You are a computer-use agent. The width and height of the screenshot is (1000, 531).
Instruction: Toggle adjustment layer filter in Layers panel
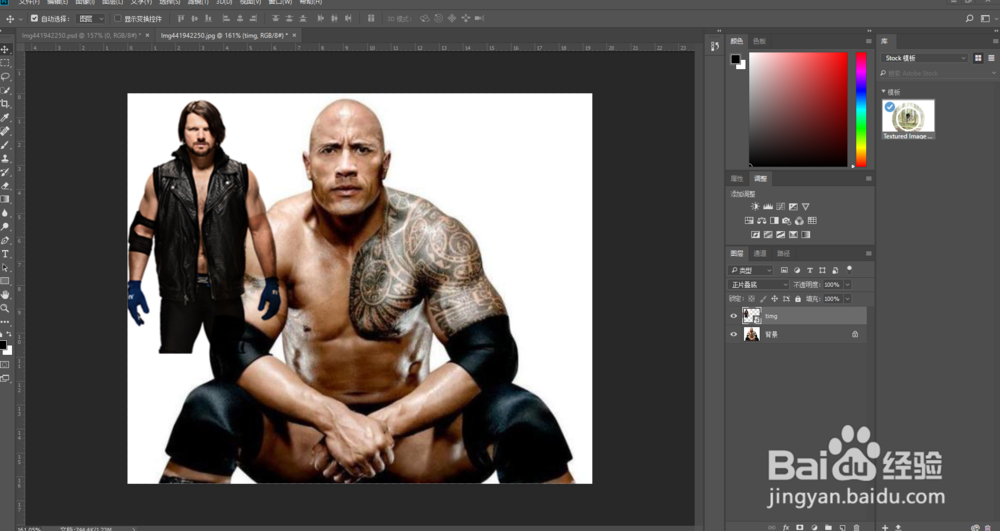click(797, 270)
